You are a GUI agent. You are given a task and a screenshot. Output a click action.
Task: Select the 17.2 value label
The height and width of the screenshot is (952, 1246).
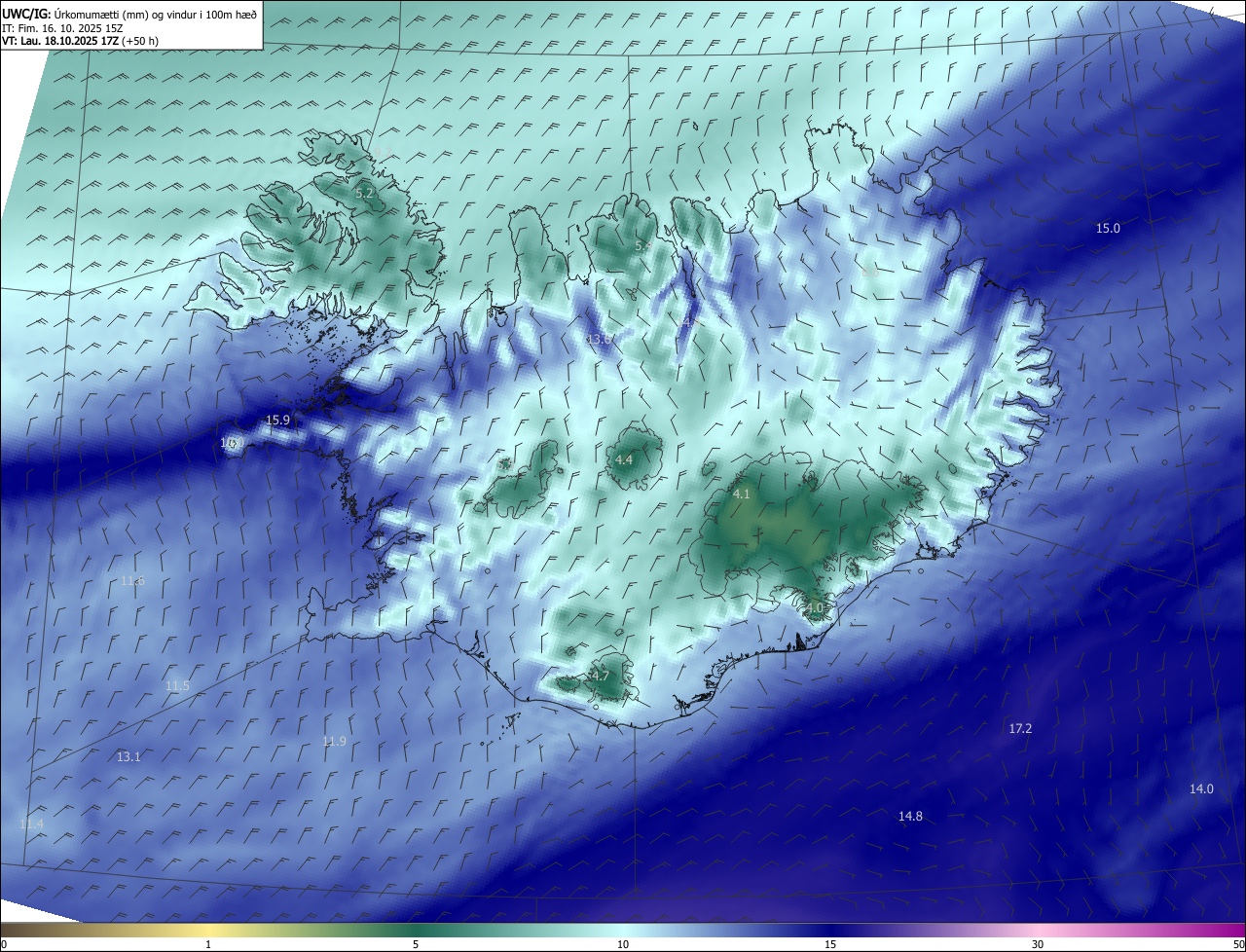[1020, 729]
